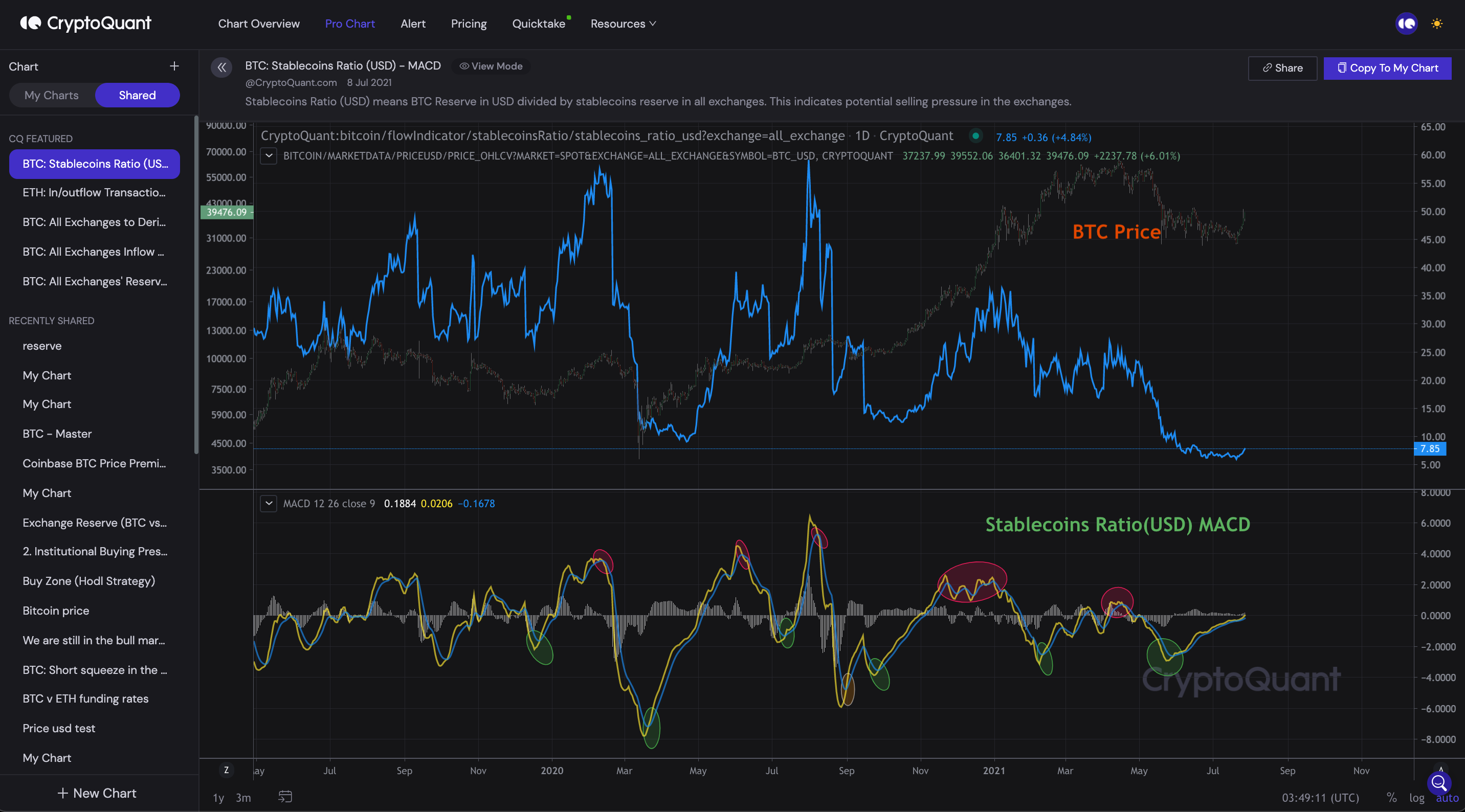Open the Go to date calendar icon
The width and height of the screenshot is (1465, 812).
285,797
